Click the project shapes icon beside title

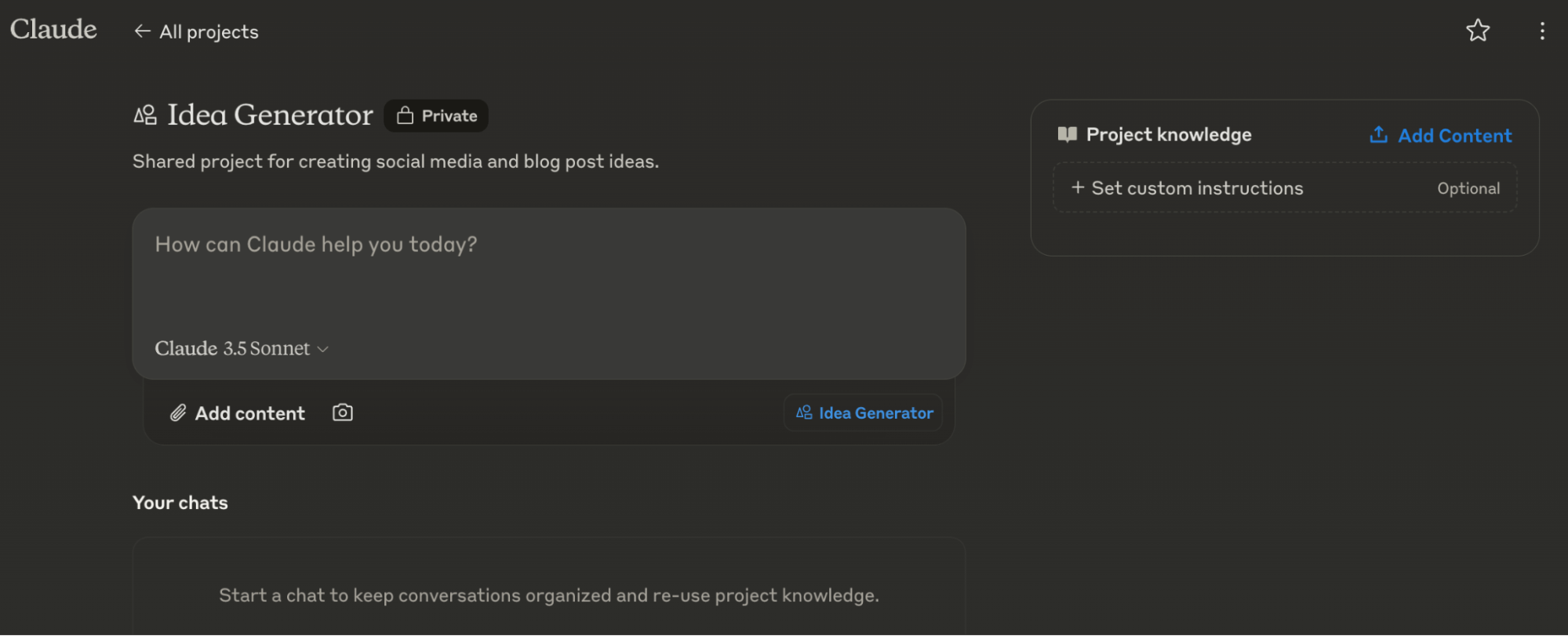click(x=145, y=115)
